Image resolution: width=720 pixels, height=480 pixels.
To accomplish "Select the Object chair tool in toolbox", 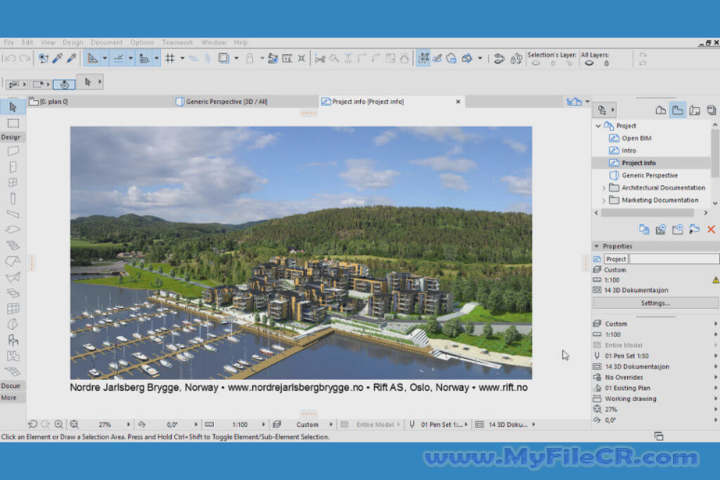I will click(13, 340).
